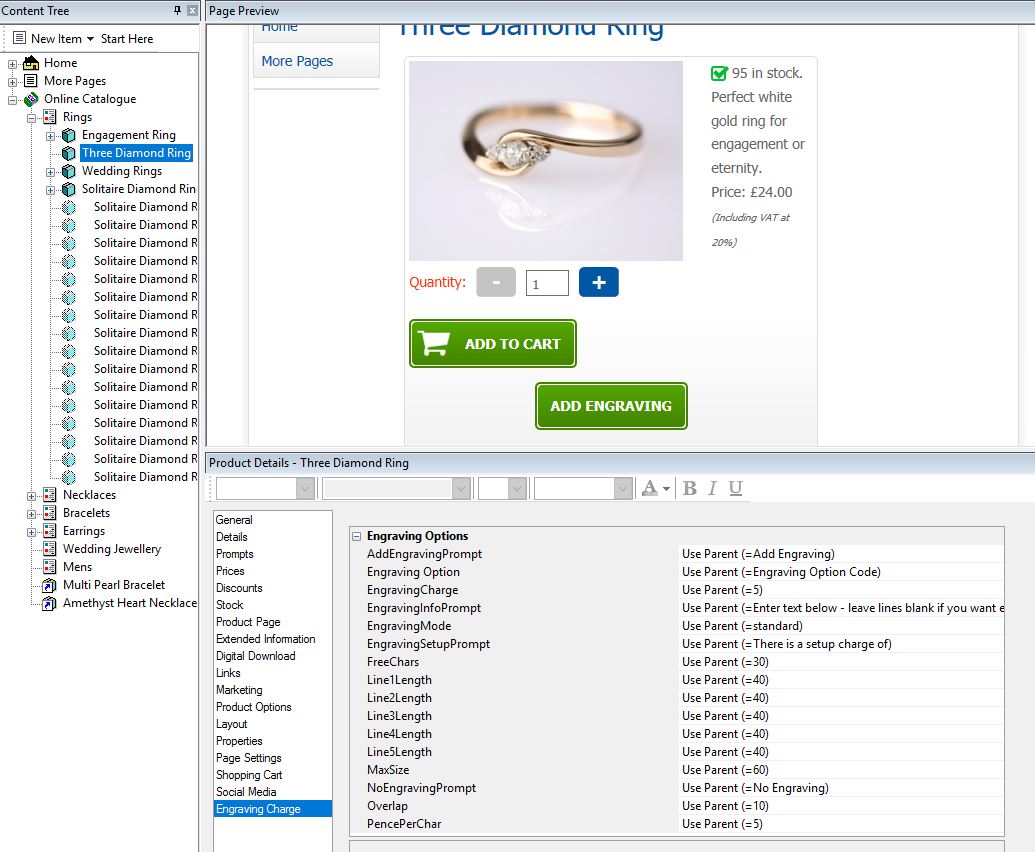The image size is (1035, 852).
Task: Expand the Necklaces section in tree
Action: pyautogui.click(x=32, y=495)
